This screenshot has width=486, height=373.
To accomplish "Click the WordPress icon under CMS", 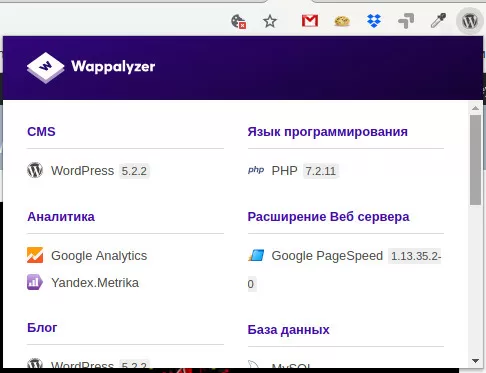I will tap(35, 170).
